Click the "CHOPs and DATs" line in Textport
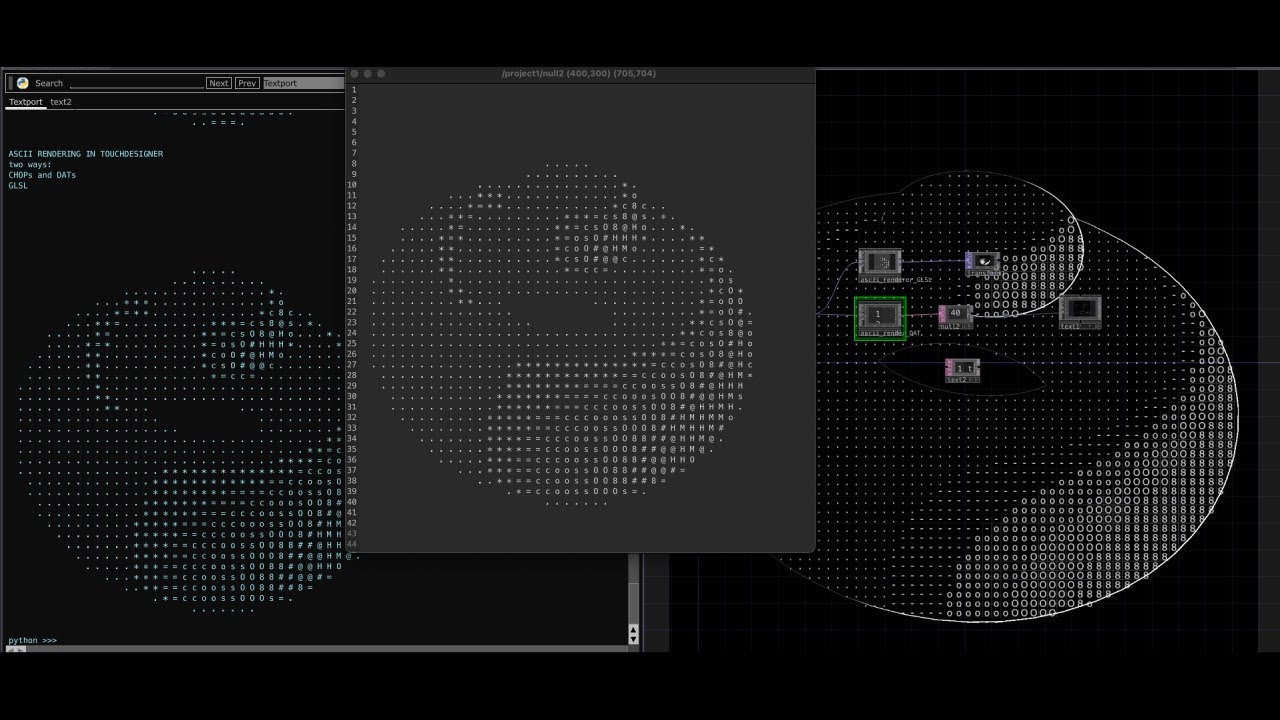Image resolution: width=1280 pixels, height=720 pixels. click(x=42, y=175)
